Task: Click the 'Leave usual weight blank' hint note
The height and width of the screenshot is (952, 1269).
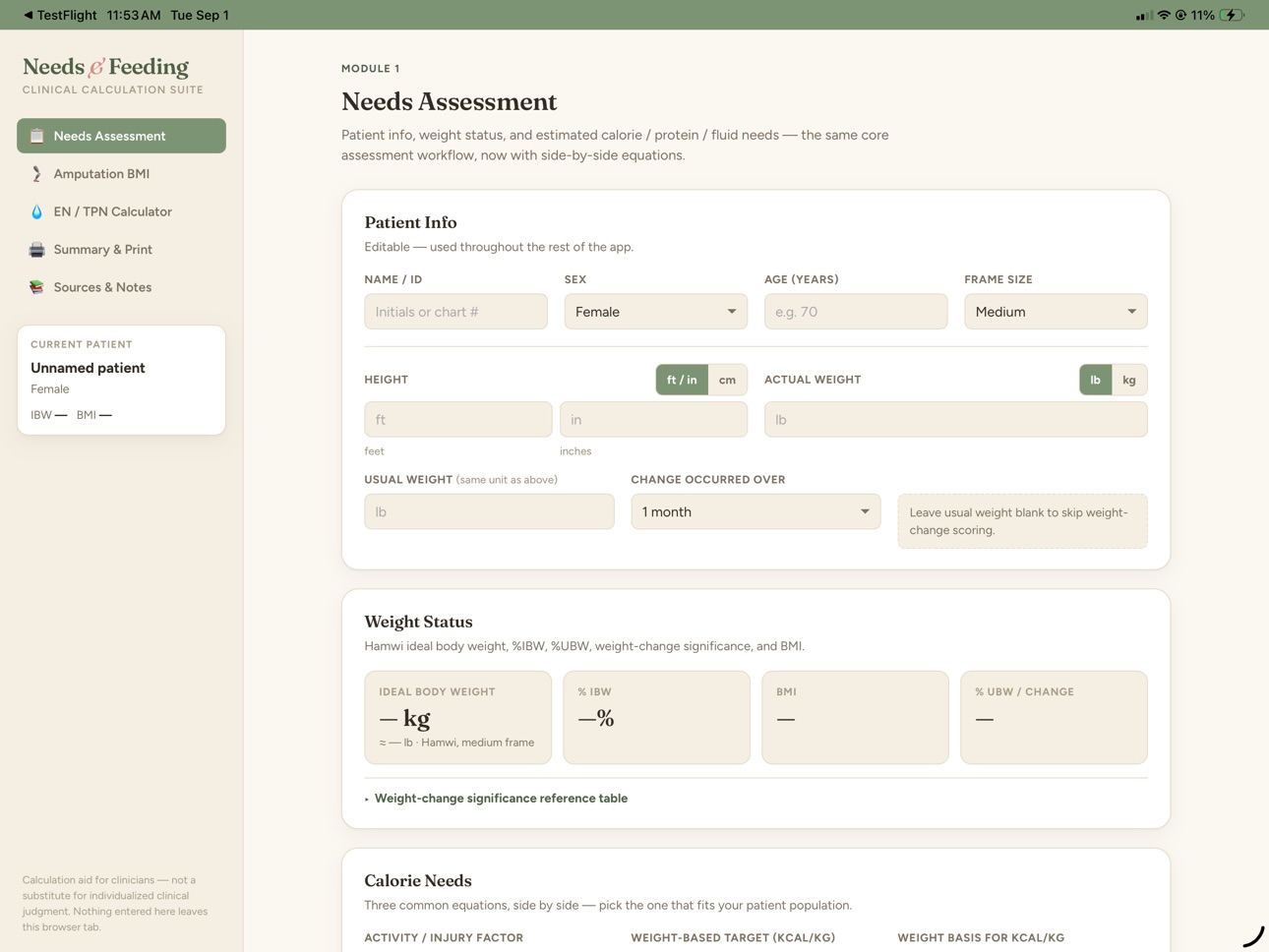Action: (x=1022, y=521)
